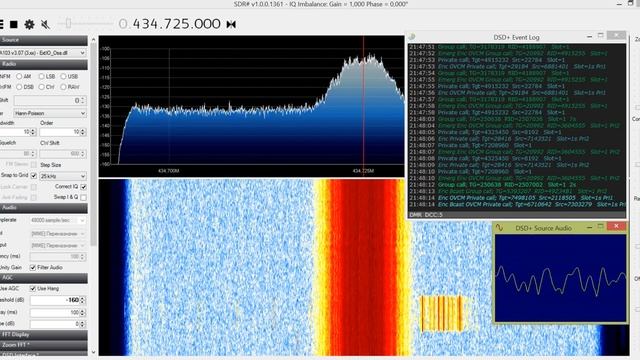Click the DSD+ Source Audio waveform display

point(560,278)
